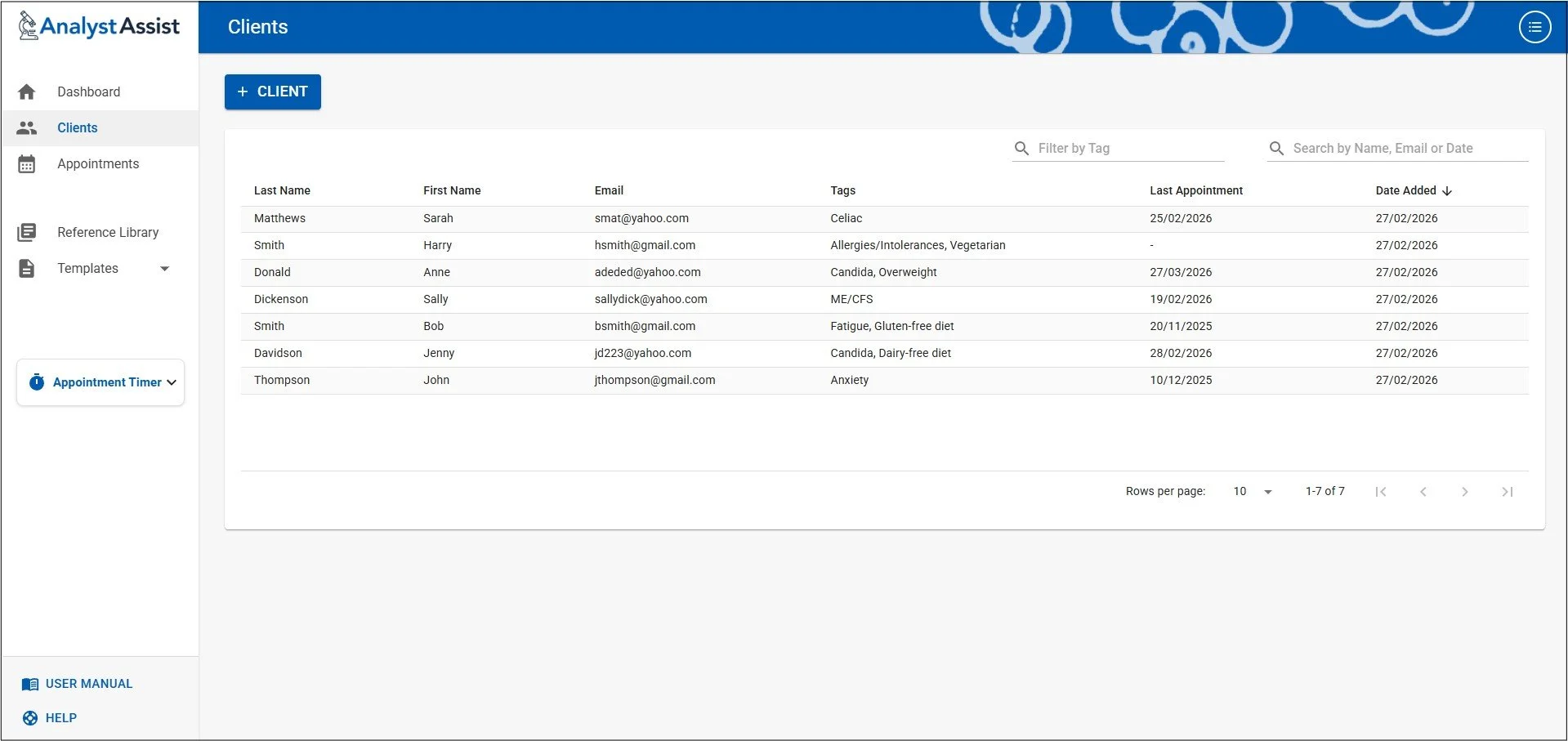Viewport: 1568px width, 741px height.
Task: Open the hamburger menu at top right
Action: pos(1534,26)
